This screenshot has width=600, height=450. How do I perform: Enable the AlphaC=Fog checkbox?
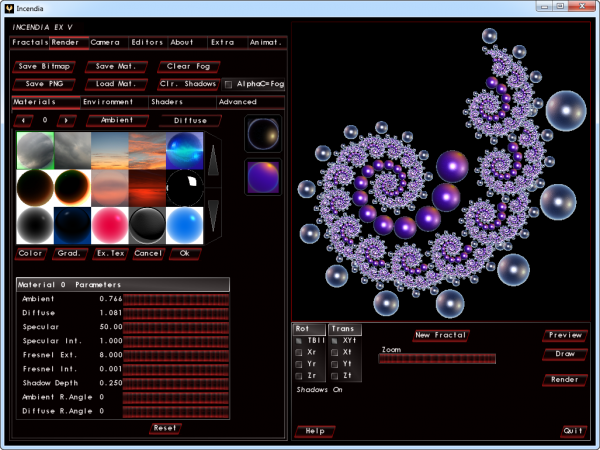[x=228, y=85]
